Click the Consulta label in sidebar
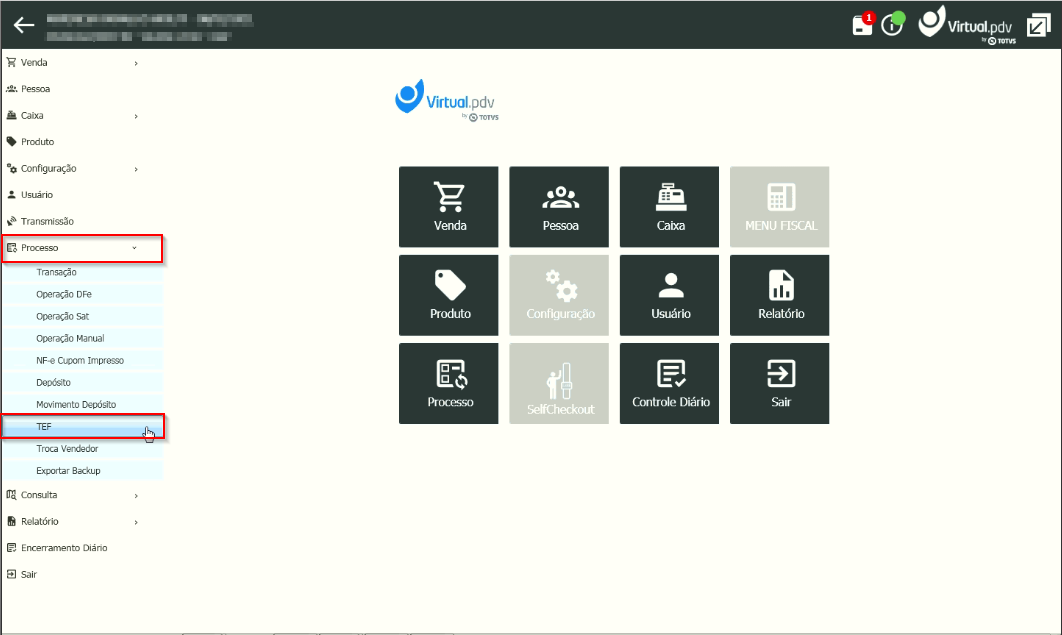The height and width of the screenshot is (635, 1062). 39,495
